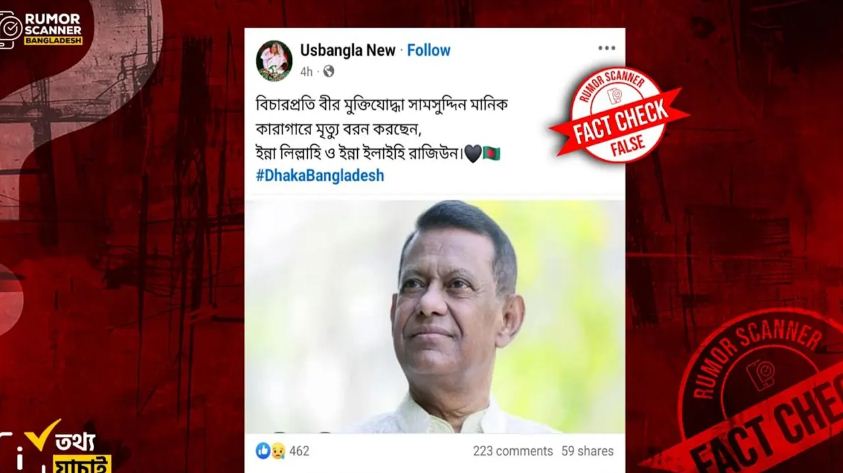843x473 pixels.
Task: Click the Rumor Scanner Bangladesh logo
Action: (x=41, y=30)
